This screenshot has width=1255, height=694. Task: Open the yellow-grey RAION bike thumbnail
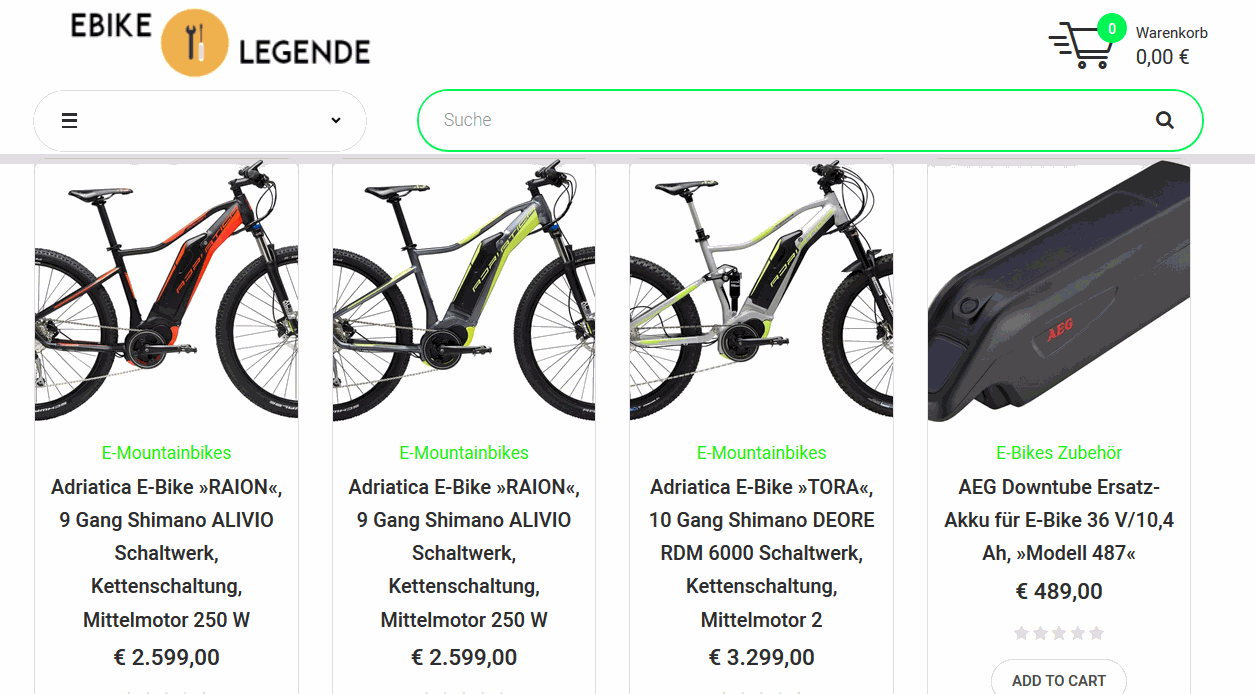(x=464, y=291)
